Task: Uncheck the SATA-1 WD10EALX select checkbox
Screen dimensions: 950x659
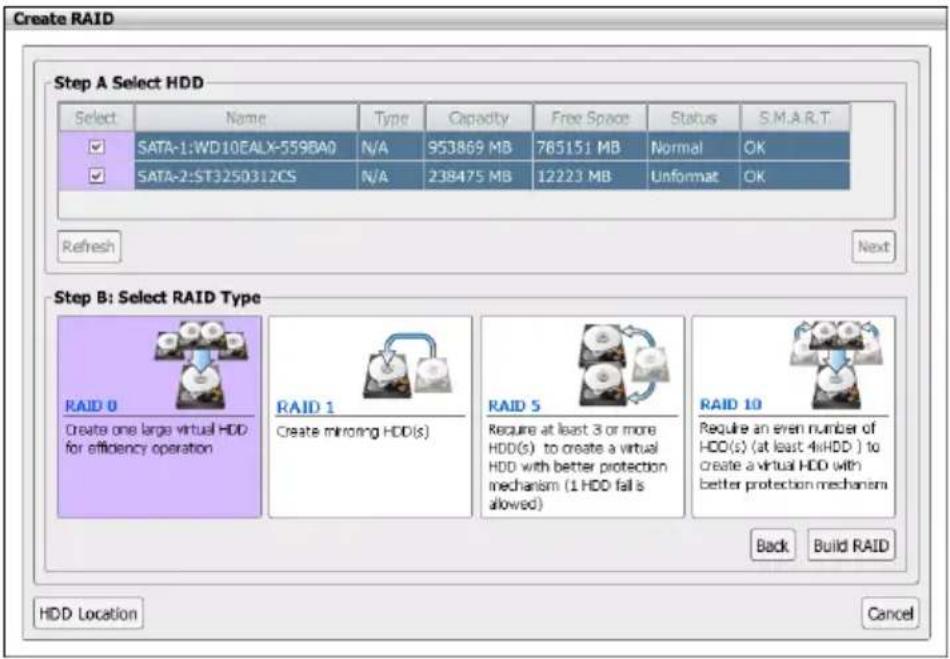Action: (x=96, y=147)
